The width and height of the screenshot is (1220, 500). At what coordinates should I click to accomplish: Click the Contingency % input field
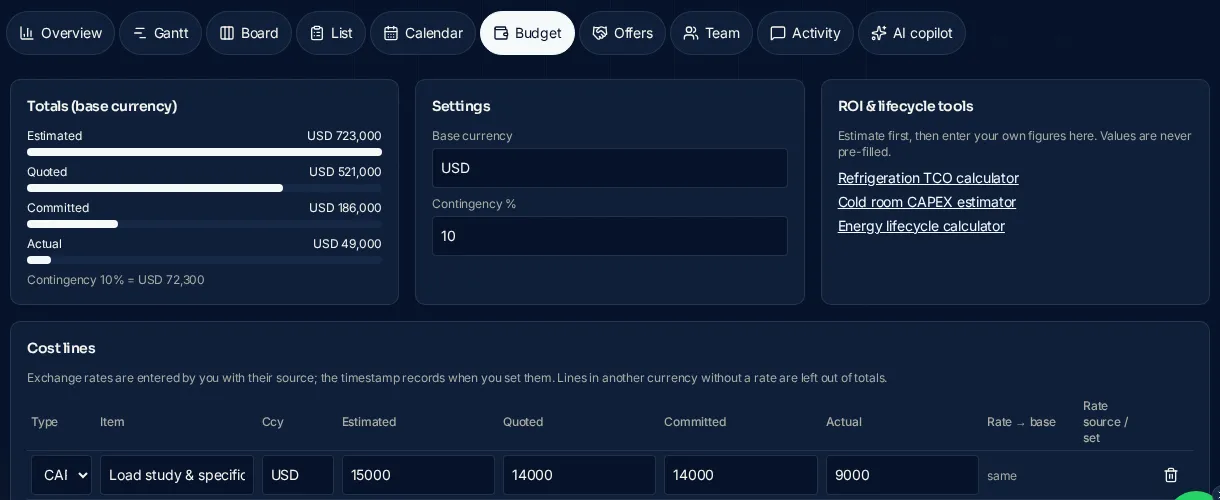(610, 236)
